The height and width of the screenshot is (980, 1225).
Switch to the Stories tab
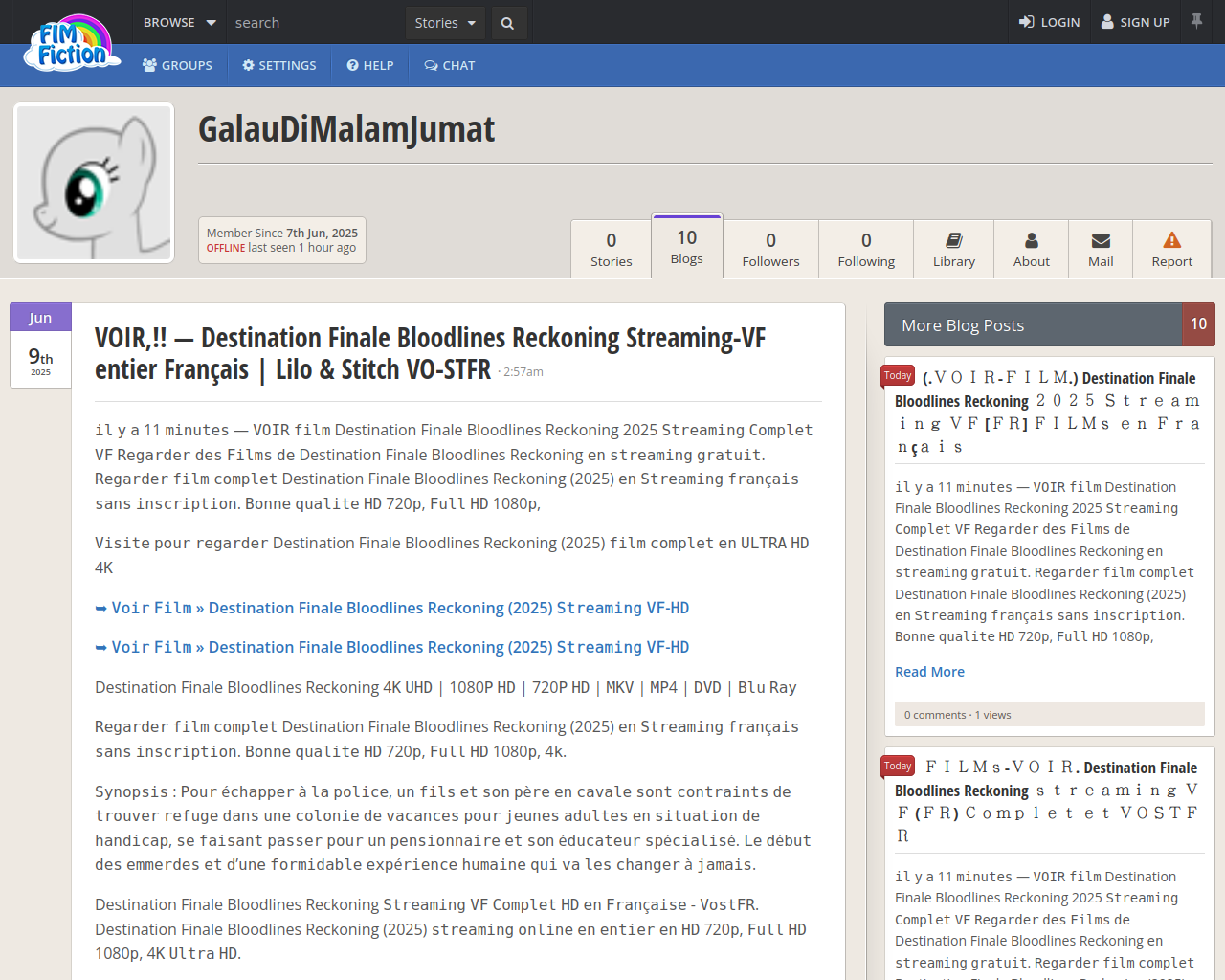(x=612, y=249)
